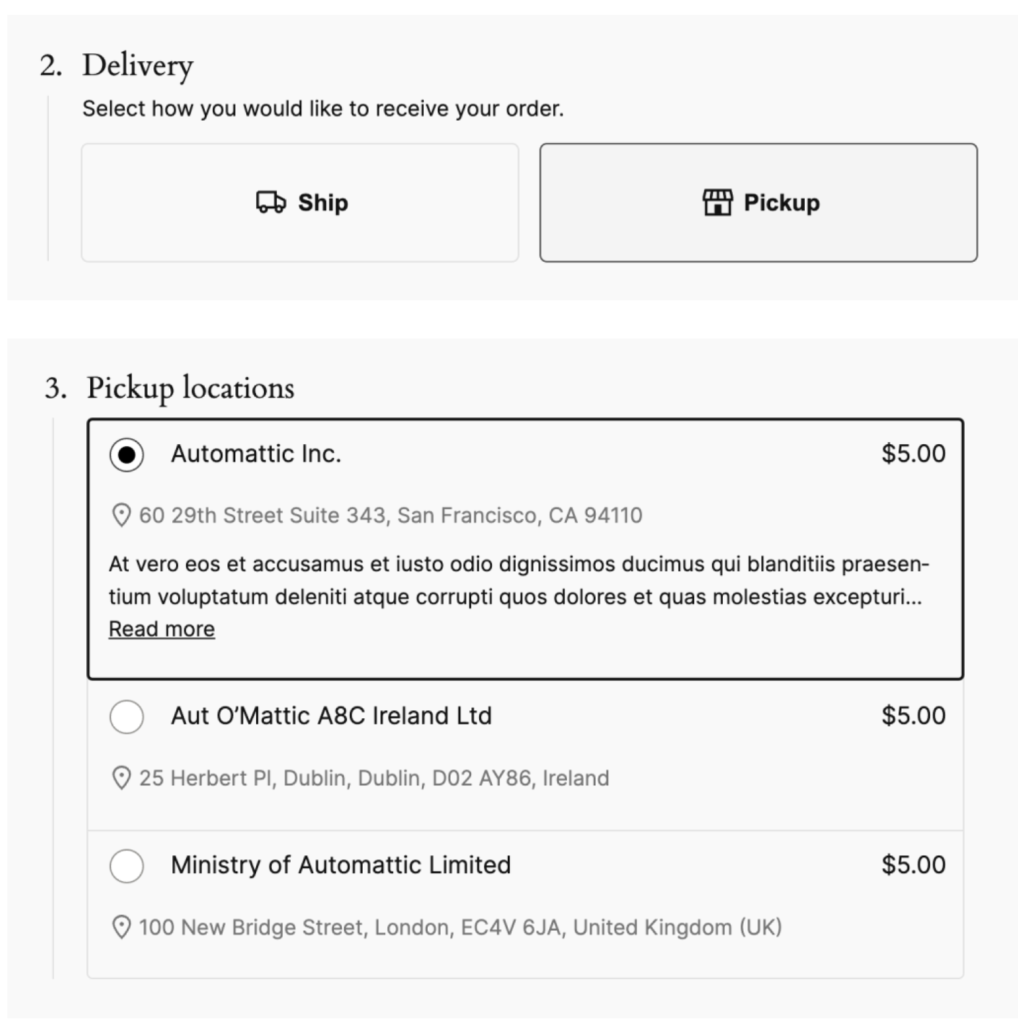
Task: Select Ministry of Automattic Limited location
Action: tap(128, 865)
